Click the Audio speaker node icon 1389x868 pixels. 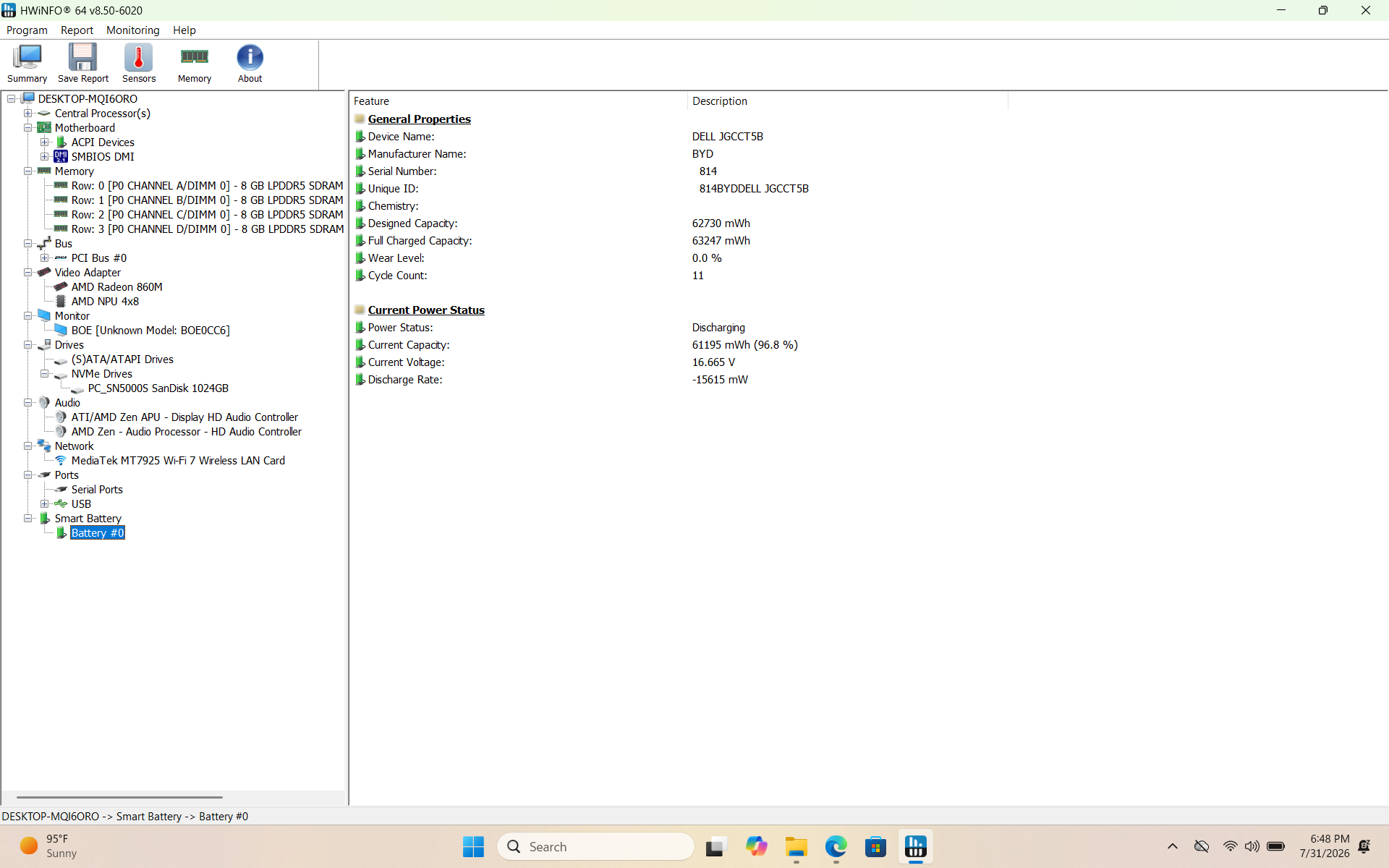tap(44, 403)
